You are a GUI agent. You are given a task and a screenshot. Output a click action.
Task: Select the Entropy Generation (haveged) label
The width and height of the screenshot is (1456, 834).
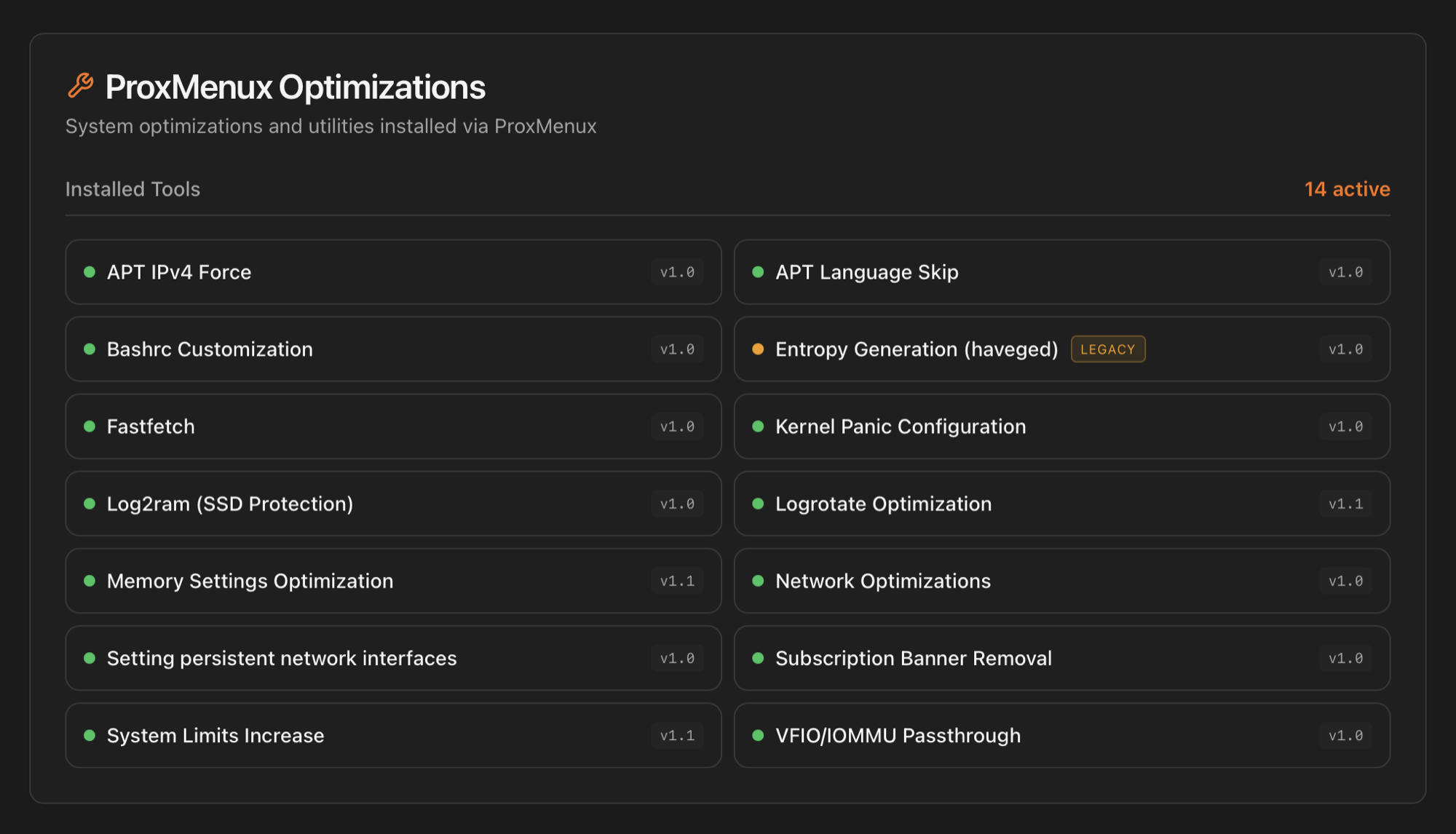pos(917,349)
